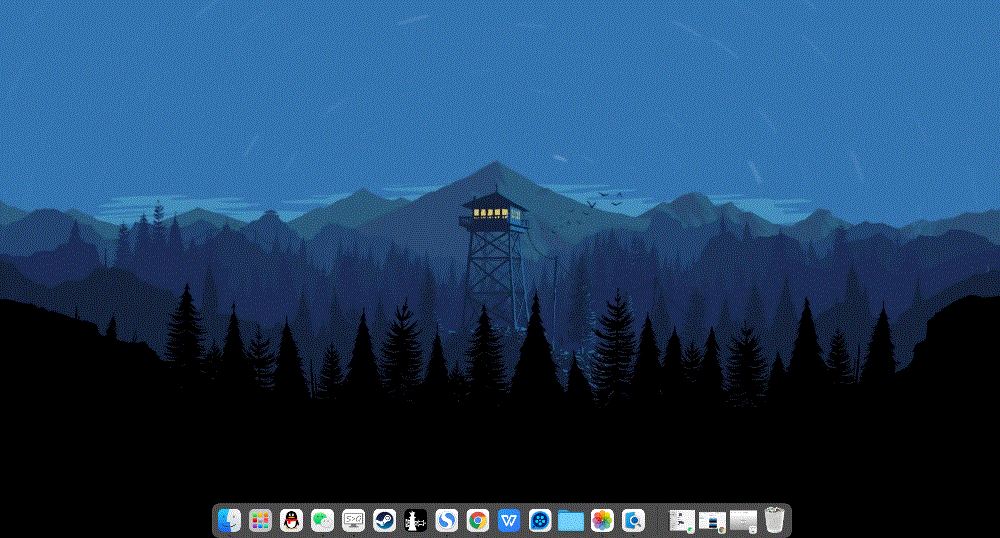Open the blue S-swirl app icon
The width and height of the screenshot is (1000, 538).
[x=446, y=520]
